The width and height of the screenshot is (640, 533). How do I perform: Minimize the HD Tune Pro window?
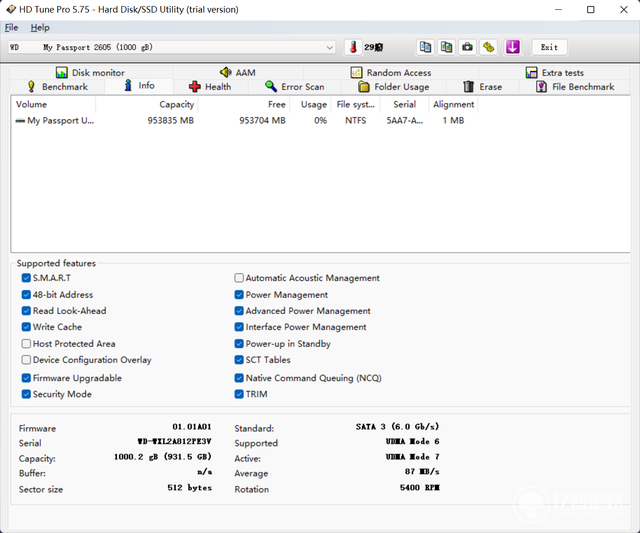[x=558, y=9]
